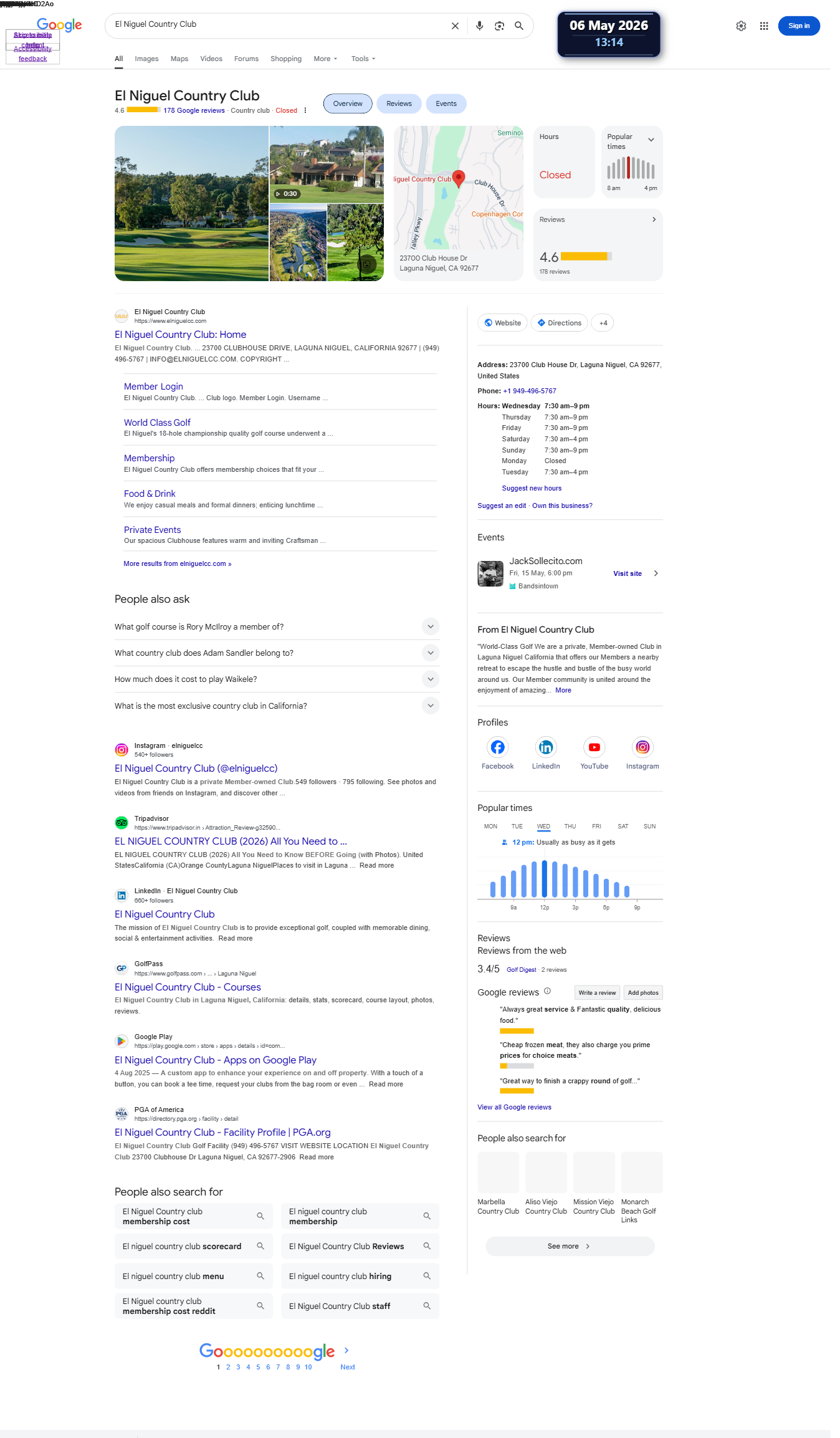
Task: Open the LinkedIn profile icon
Action: pos(546,747)
